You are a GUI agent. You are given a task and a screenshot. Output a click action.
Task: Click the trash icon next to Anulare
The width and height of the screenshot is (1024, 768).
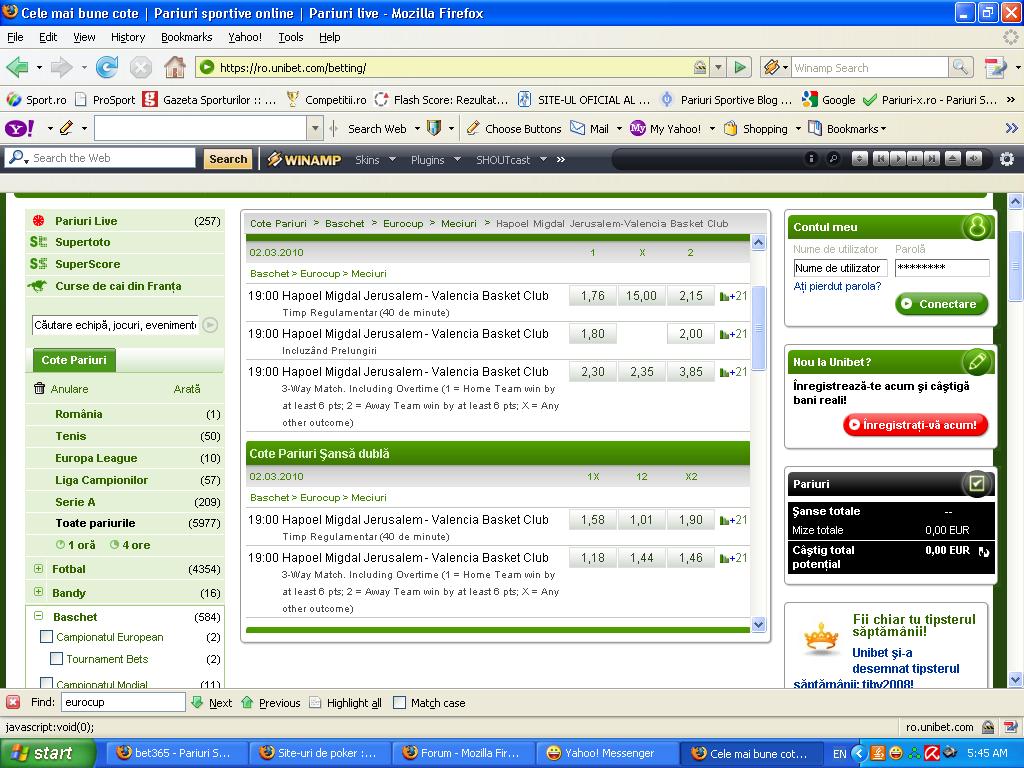39,389
